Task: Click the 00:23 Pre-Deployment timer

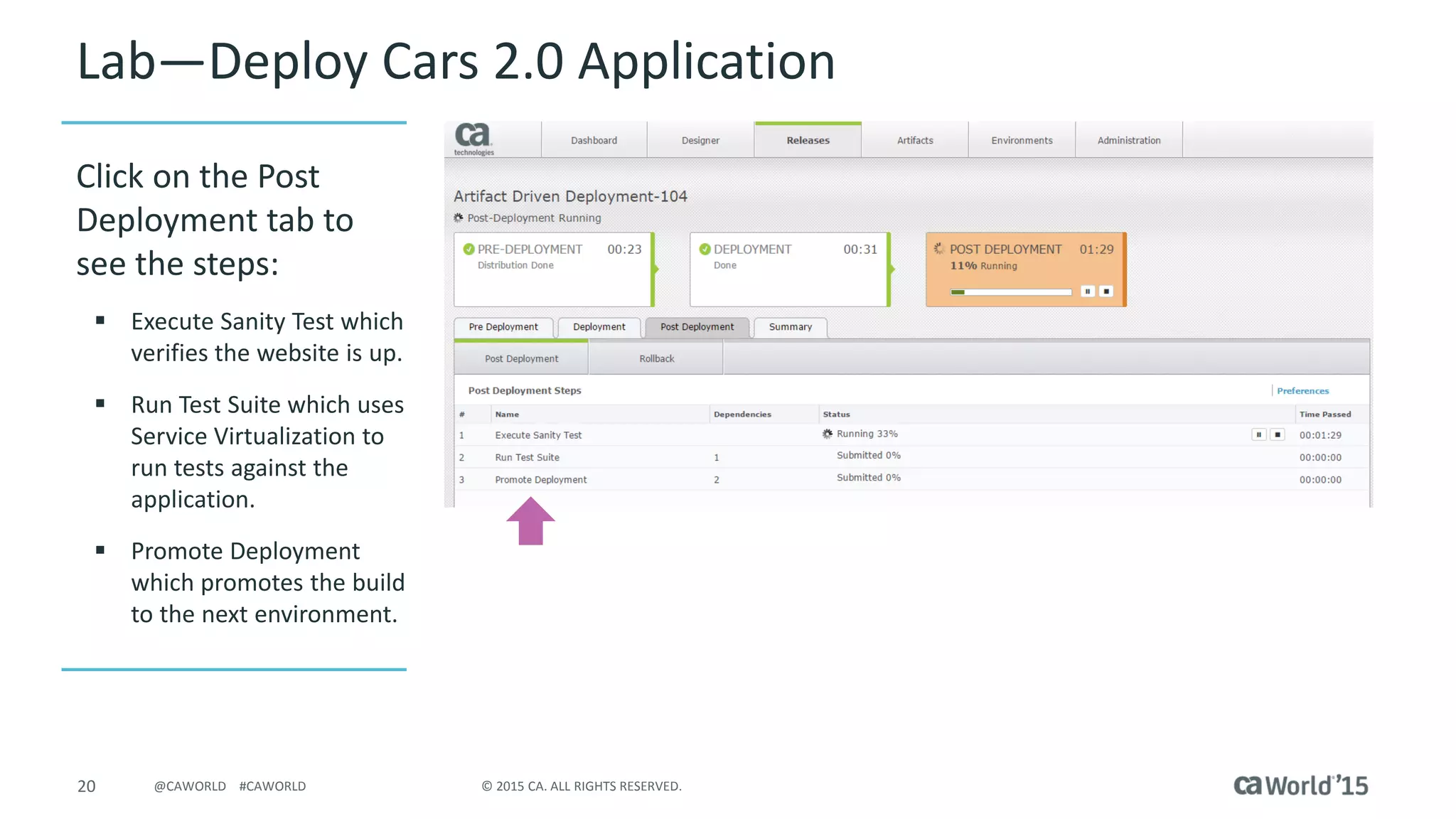Action: coord(624,250)
